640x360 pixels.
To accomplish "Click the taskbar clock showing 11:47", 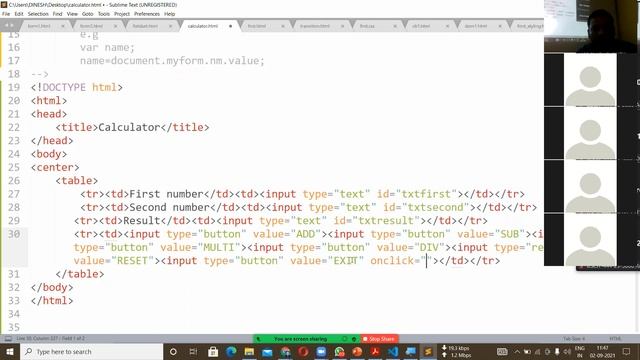I will (x=602, y=351).
